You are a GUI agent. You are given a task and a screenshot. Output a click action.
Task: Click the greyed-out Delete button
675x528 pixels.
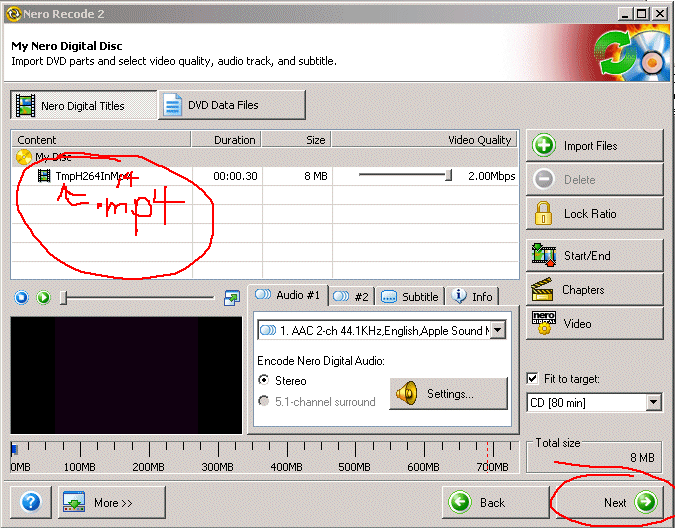click(x=594, y=179)
